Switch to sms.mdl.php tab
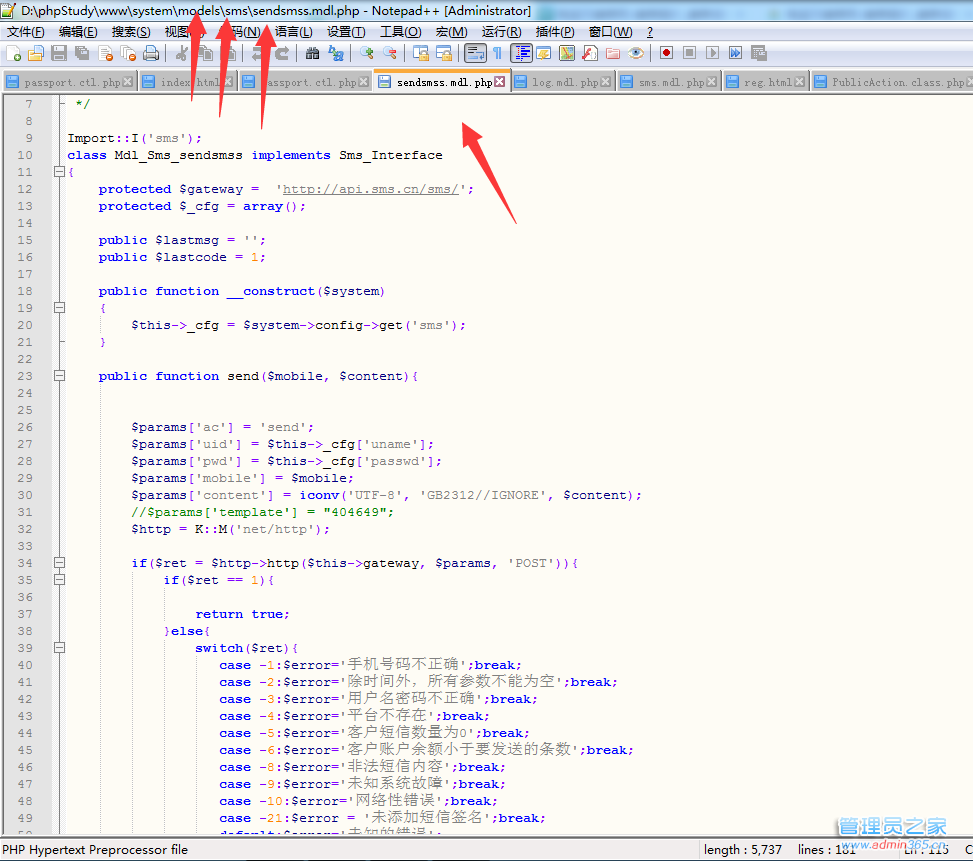 click(670, 82)
